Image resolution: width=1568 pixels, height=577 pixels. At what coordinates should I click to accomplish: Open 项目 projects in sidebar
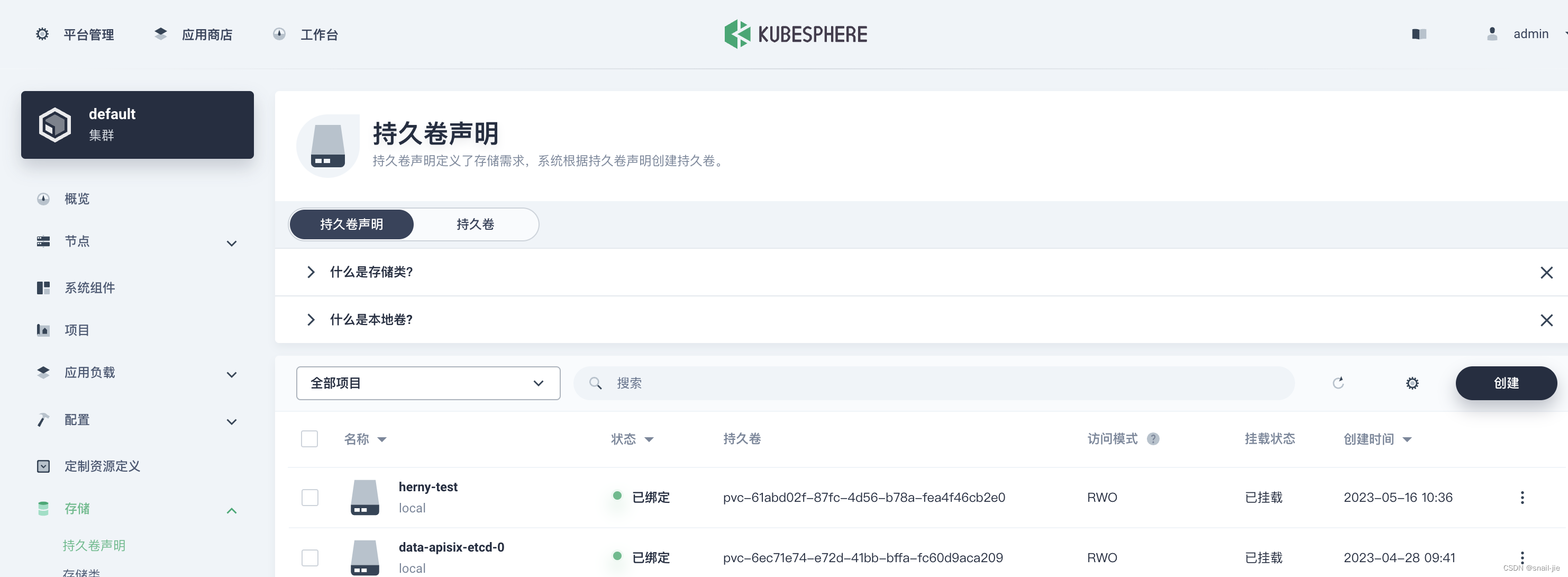[x=77, y=330]
